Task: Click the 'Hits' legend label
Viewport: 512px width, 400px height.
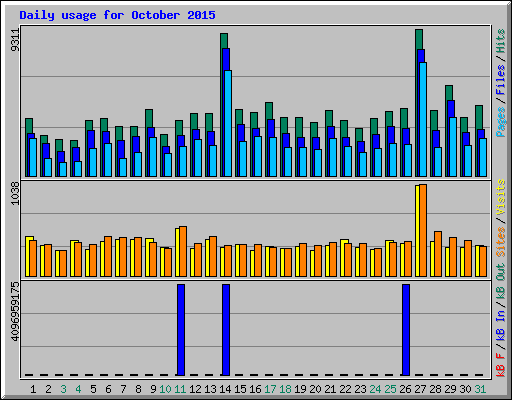Action: tap(500, 41)
